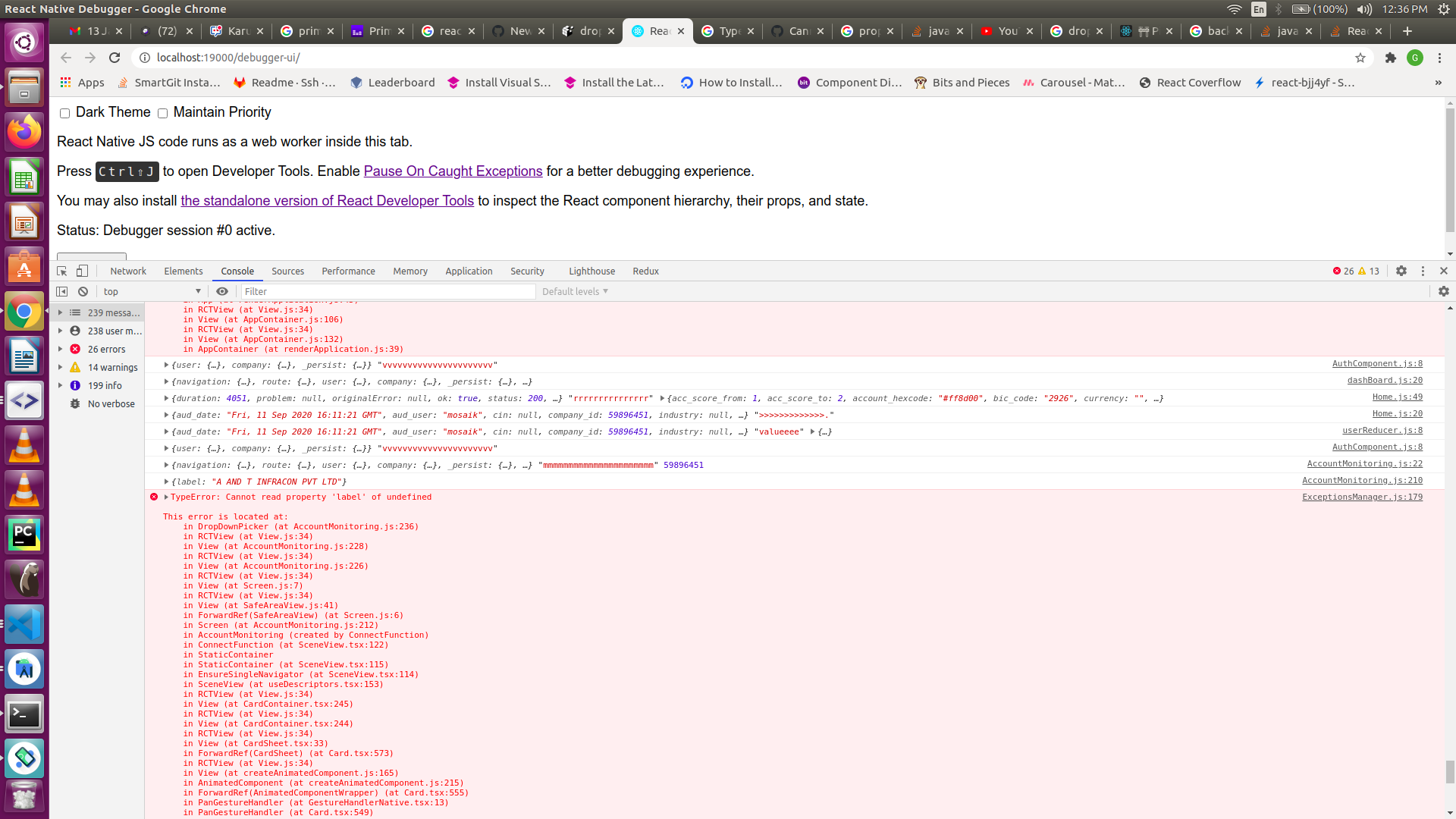The height and width of the screenshot is (819, 1456).
Task: Select the inspect element cursor icon
Action: 61,271
